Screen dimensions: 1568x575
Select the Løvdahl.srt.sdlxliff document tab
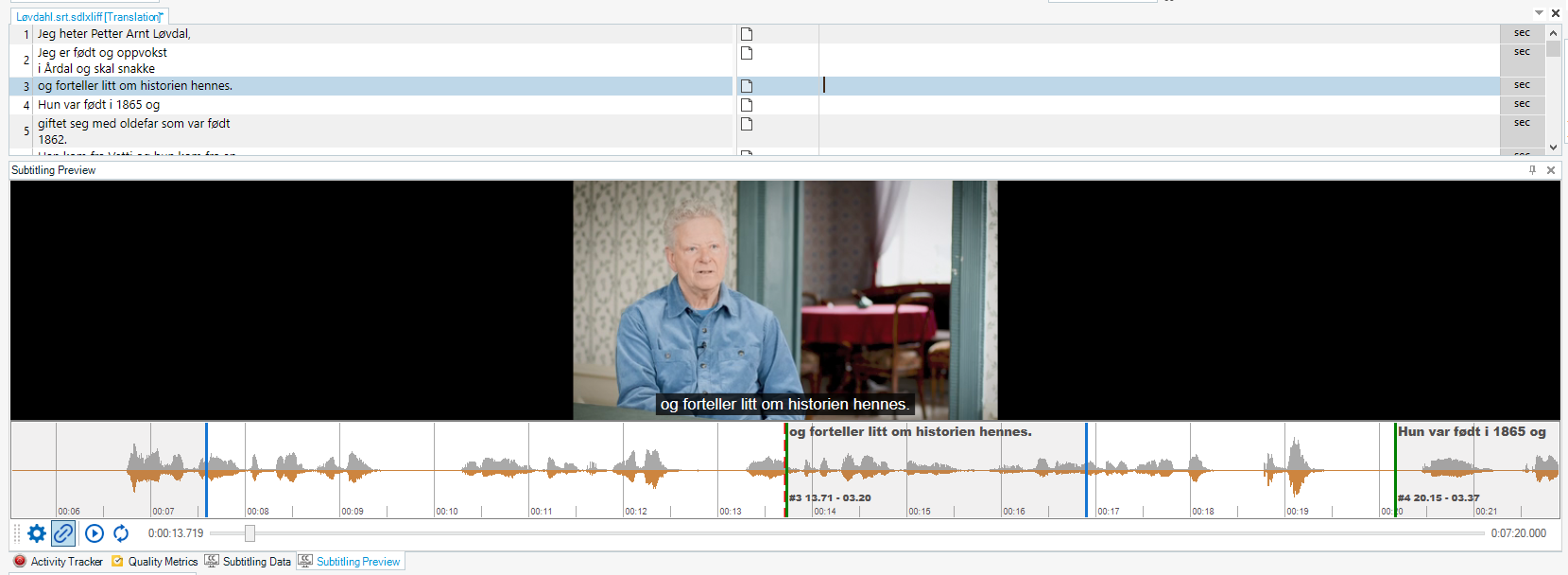tap(90, 17)
